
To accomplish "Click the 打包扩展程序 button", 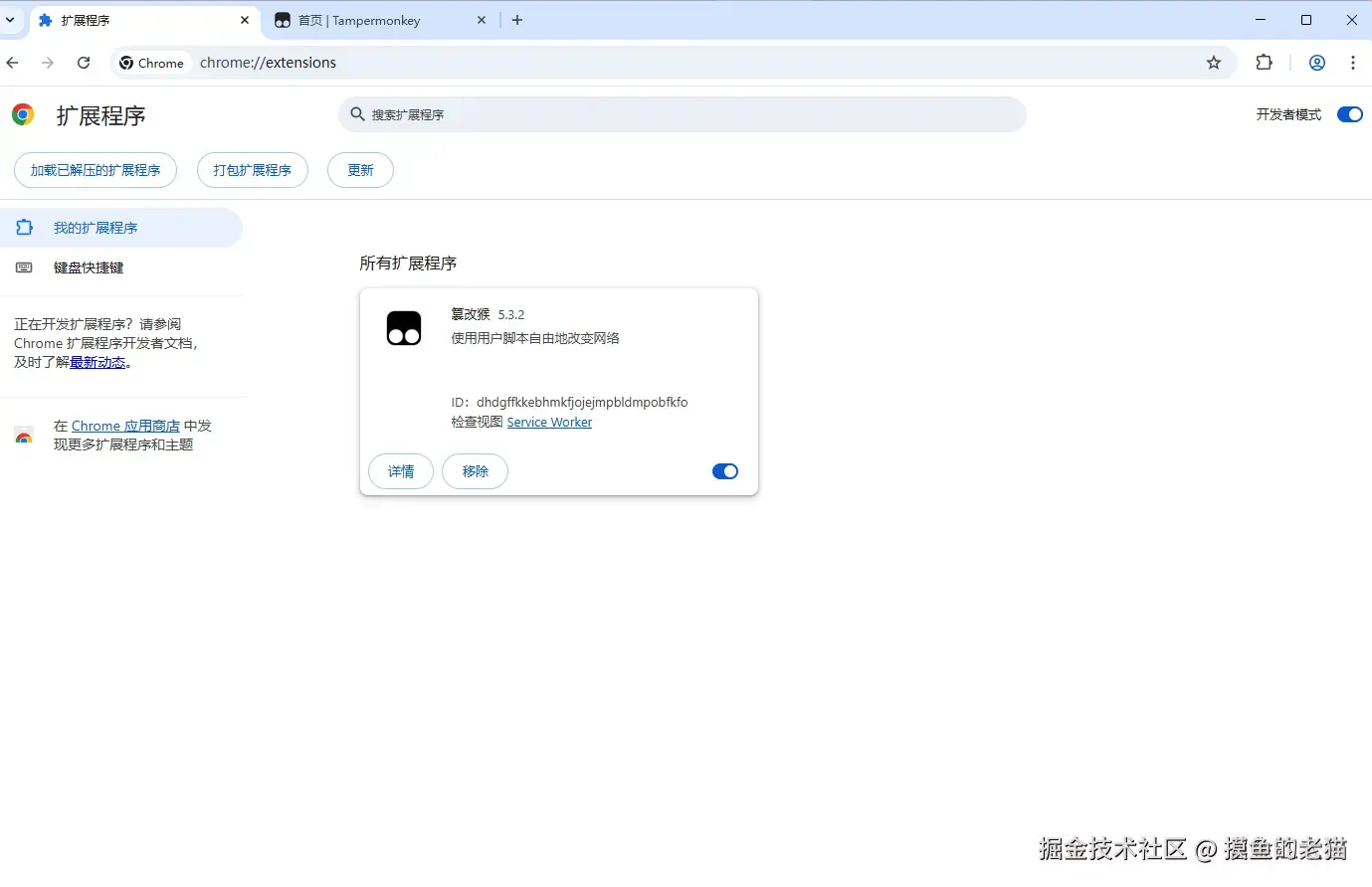I will 253,170.
